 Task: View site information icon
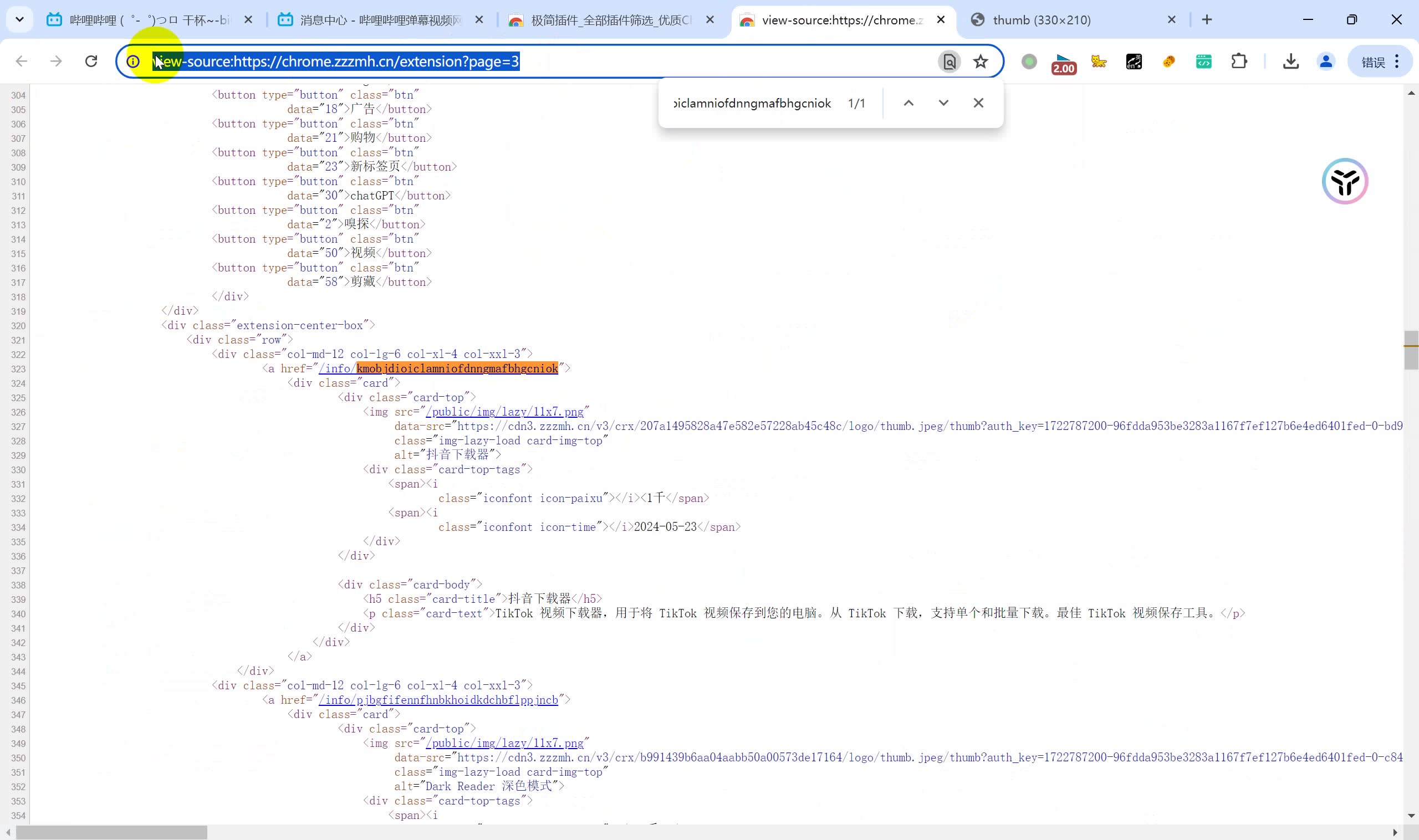[x=133, y=61]
